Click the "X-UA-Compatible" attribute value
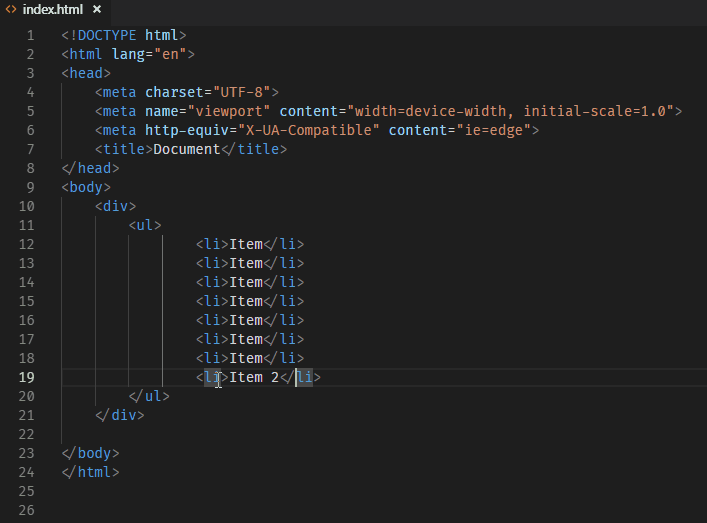This screenshot has width=707, height=523. 308,130
